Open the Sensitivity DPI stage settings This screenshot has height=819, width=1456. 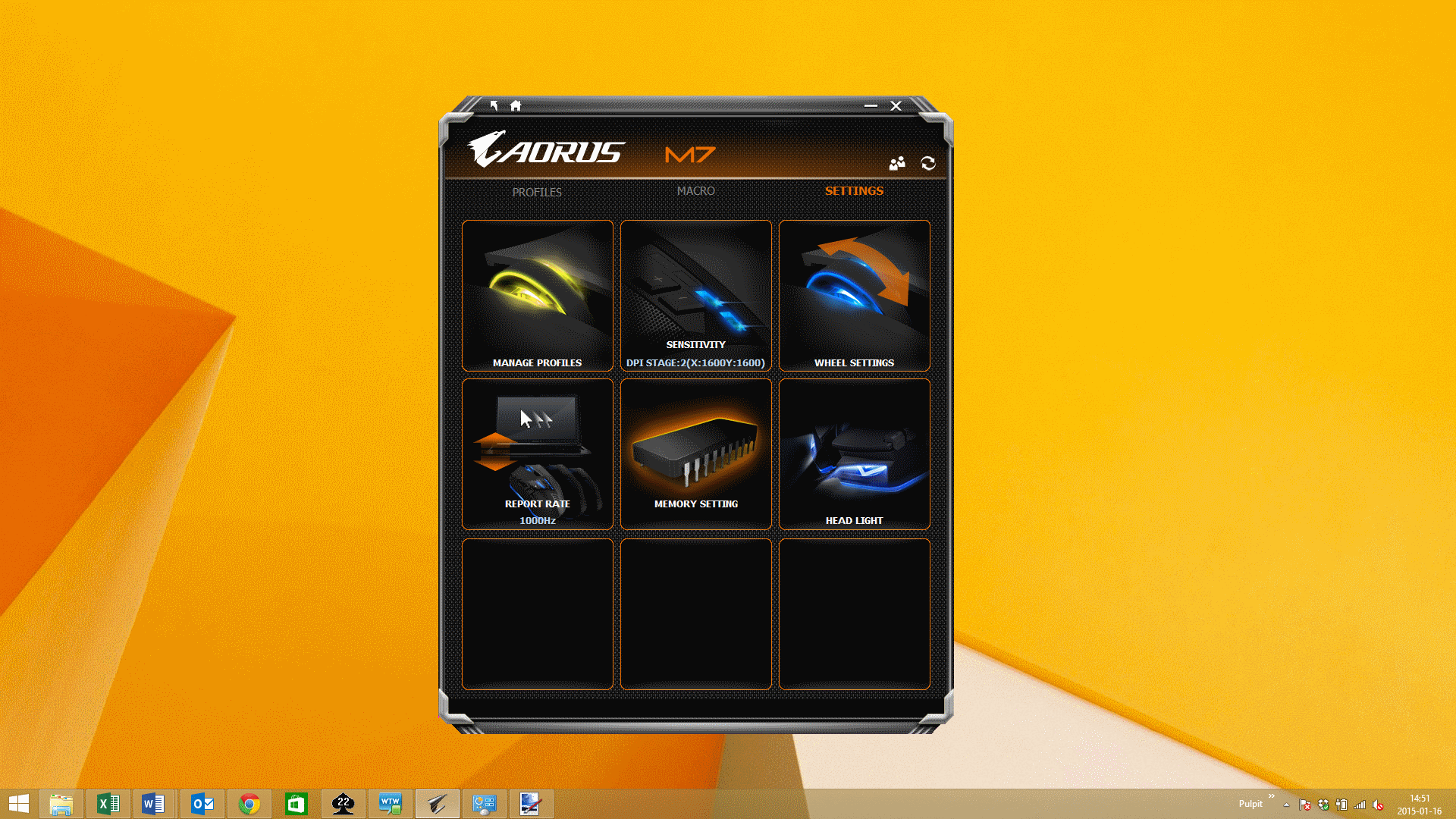(695, 296)
